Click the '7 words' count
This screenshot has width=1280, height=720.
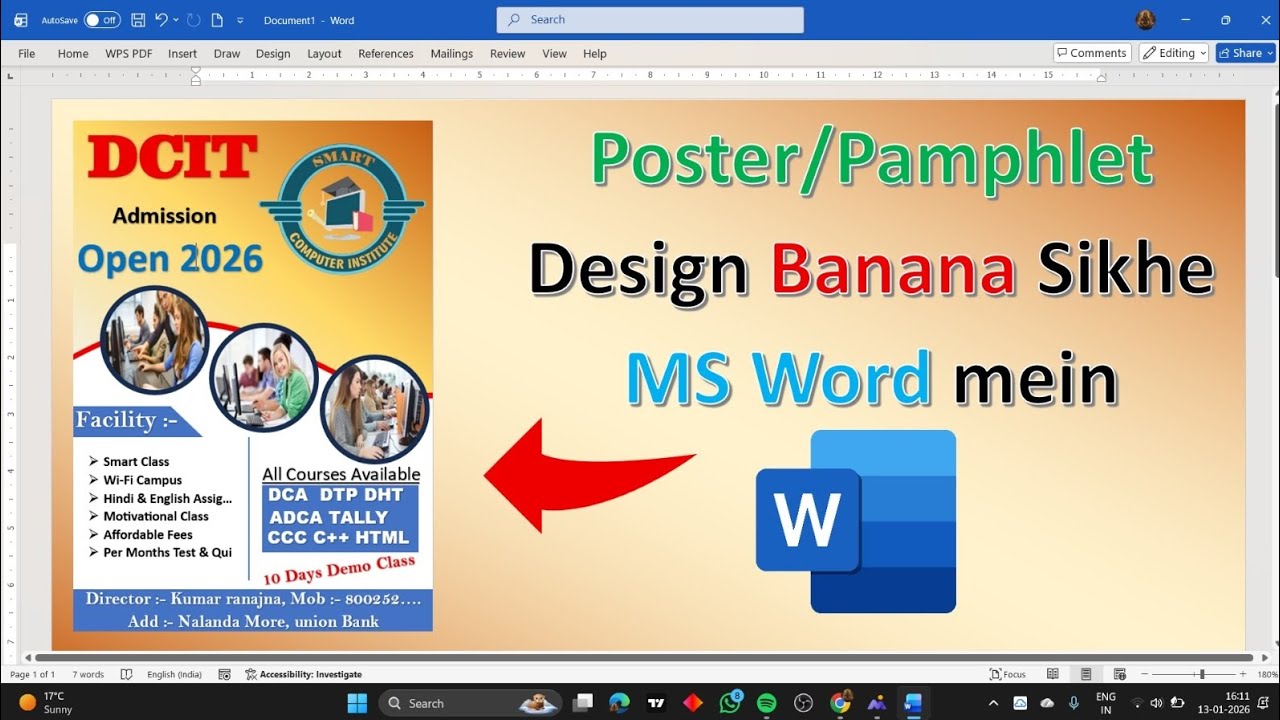pyautogui.click(x=88, y=675)
